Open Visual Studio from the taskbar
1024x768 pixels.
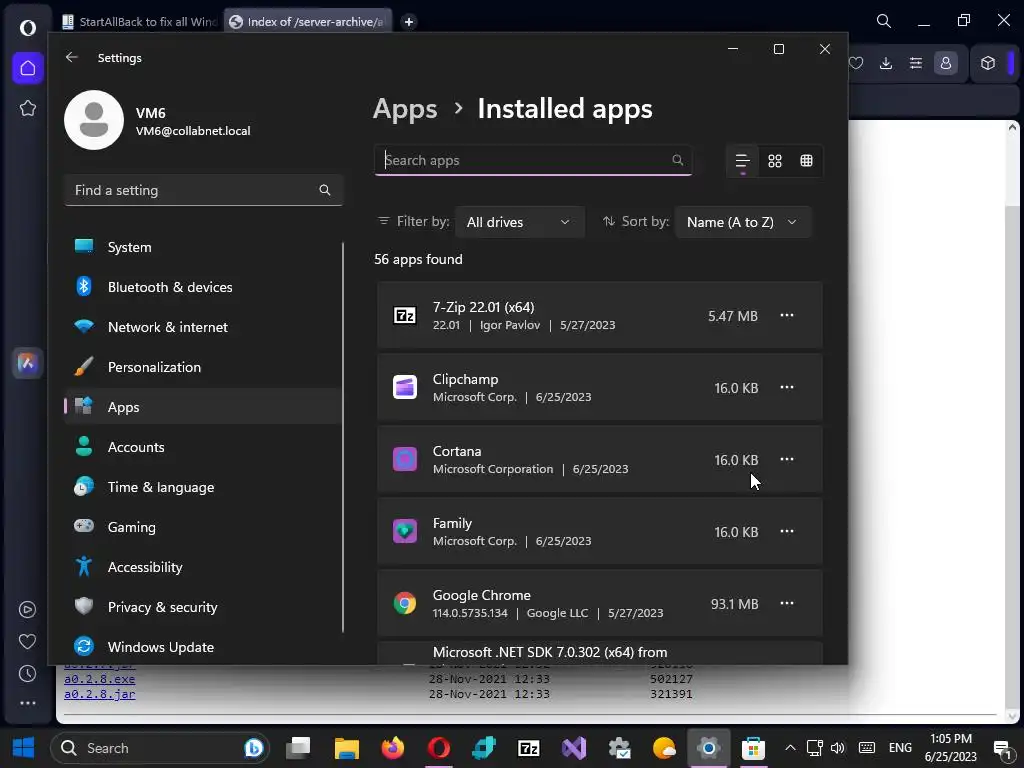pos(573,748)
